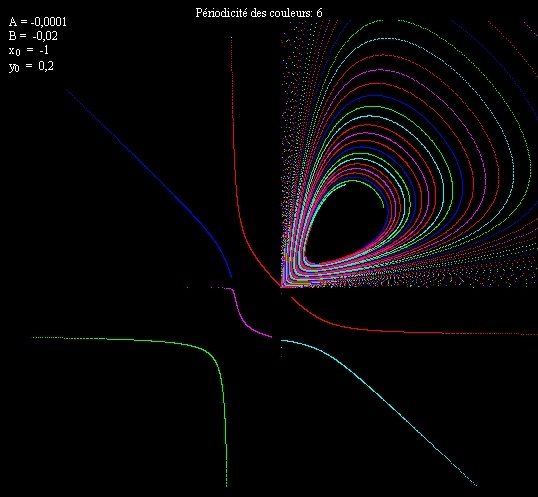
Task: Click the 'B = -0,02' parameter text
Action: 33,36
